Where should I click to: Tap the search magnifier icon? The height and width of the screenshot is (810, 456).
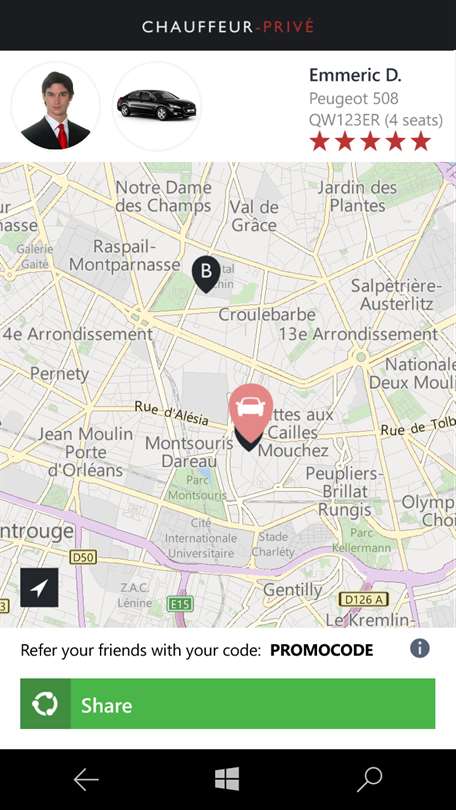pyautogui.click(x=370, y=780)
